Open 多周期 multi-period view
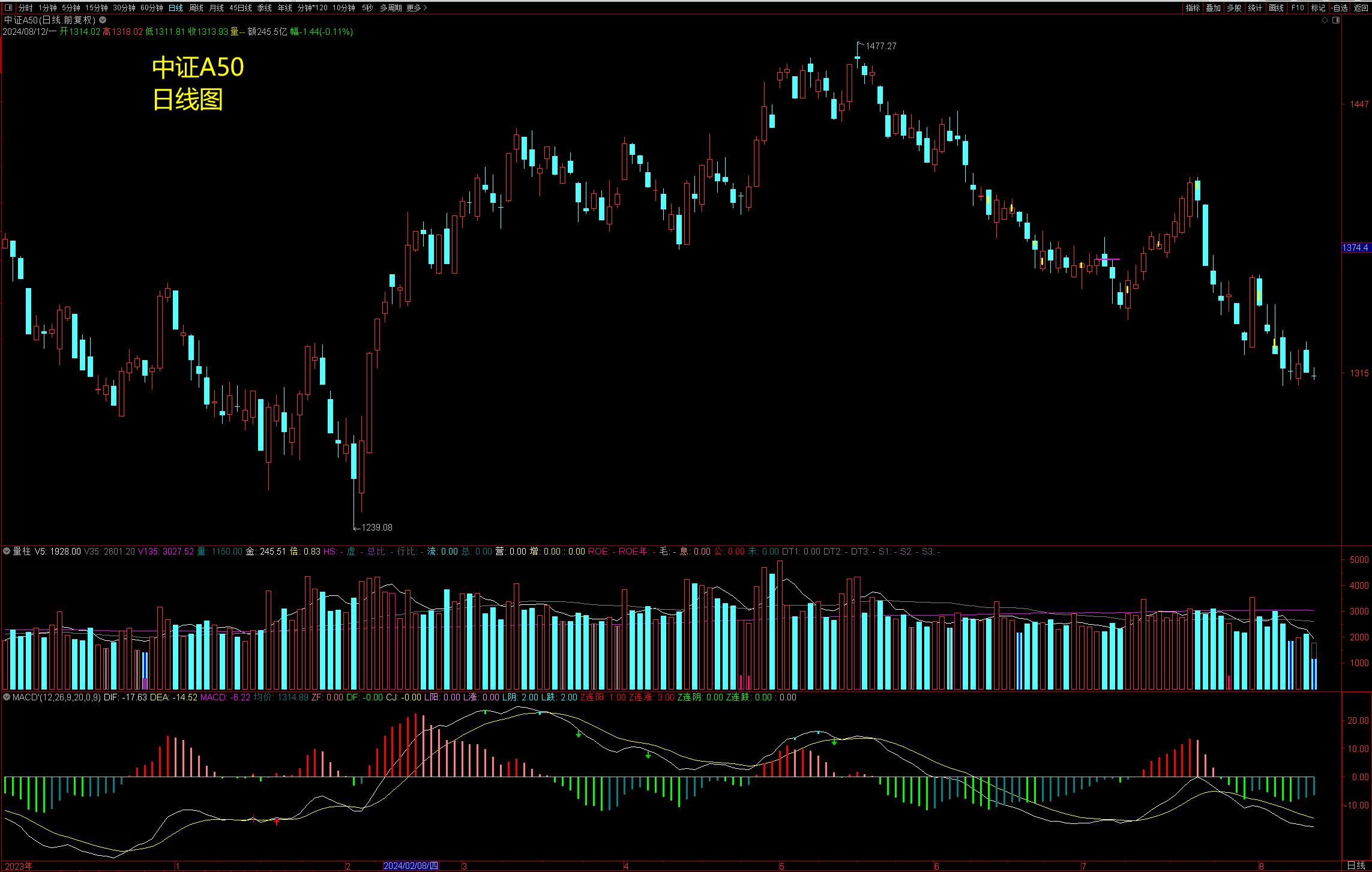Image resolution: width=1372 pixels, height=872 pixels. (391, 8)
